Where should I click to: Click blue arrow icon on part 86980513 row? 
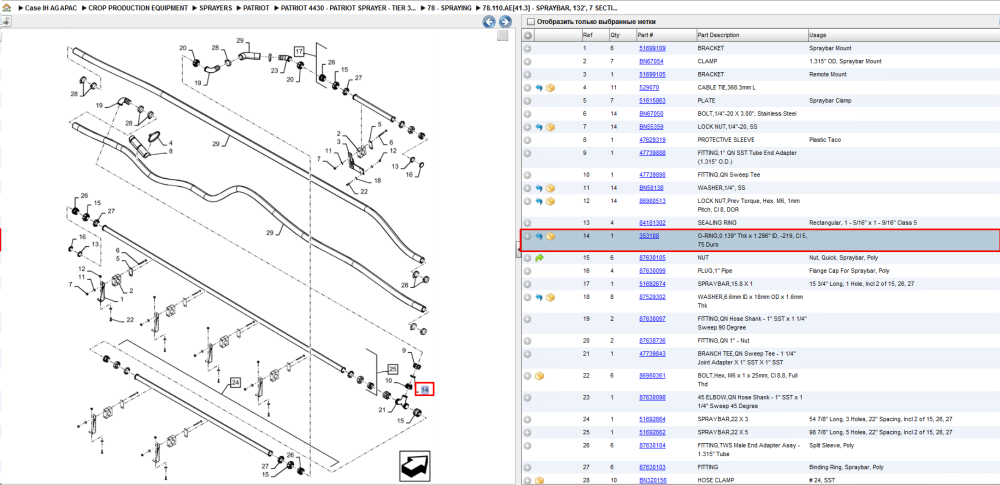[x=540, y=201]
